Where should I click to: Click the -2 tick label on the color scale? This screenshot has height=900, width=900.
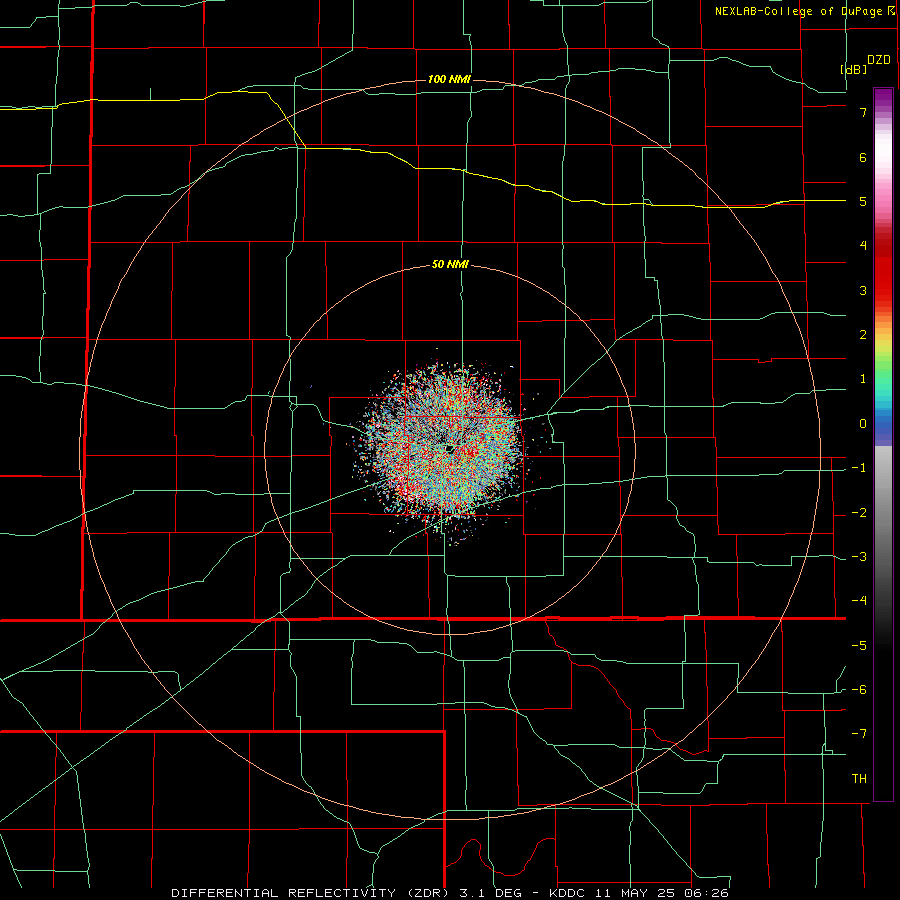[x=859, y=513]
